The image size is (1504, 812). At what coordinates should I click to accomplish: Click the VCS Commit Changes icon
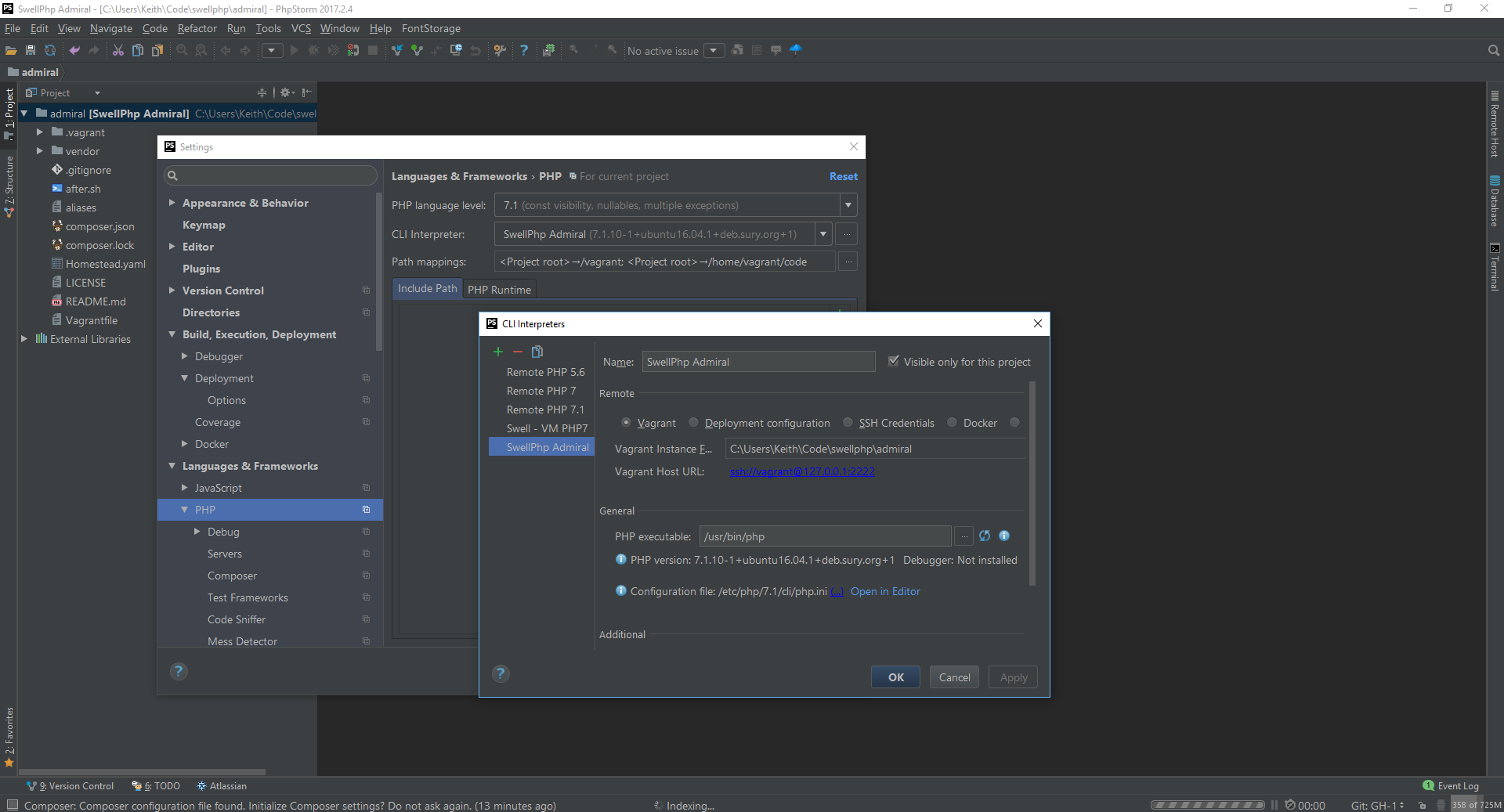coord(417,50)
